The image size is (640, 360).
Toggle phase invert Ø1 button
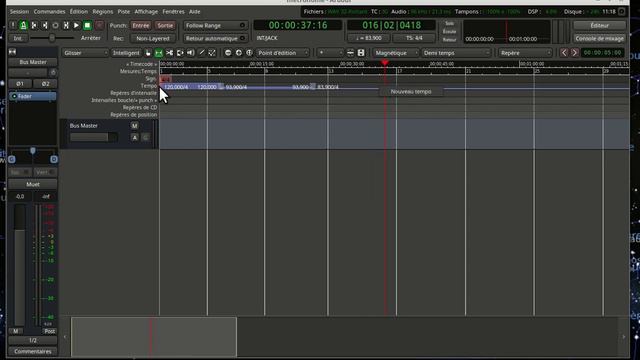coord(20,84)
